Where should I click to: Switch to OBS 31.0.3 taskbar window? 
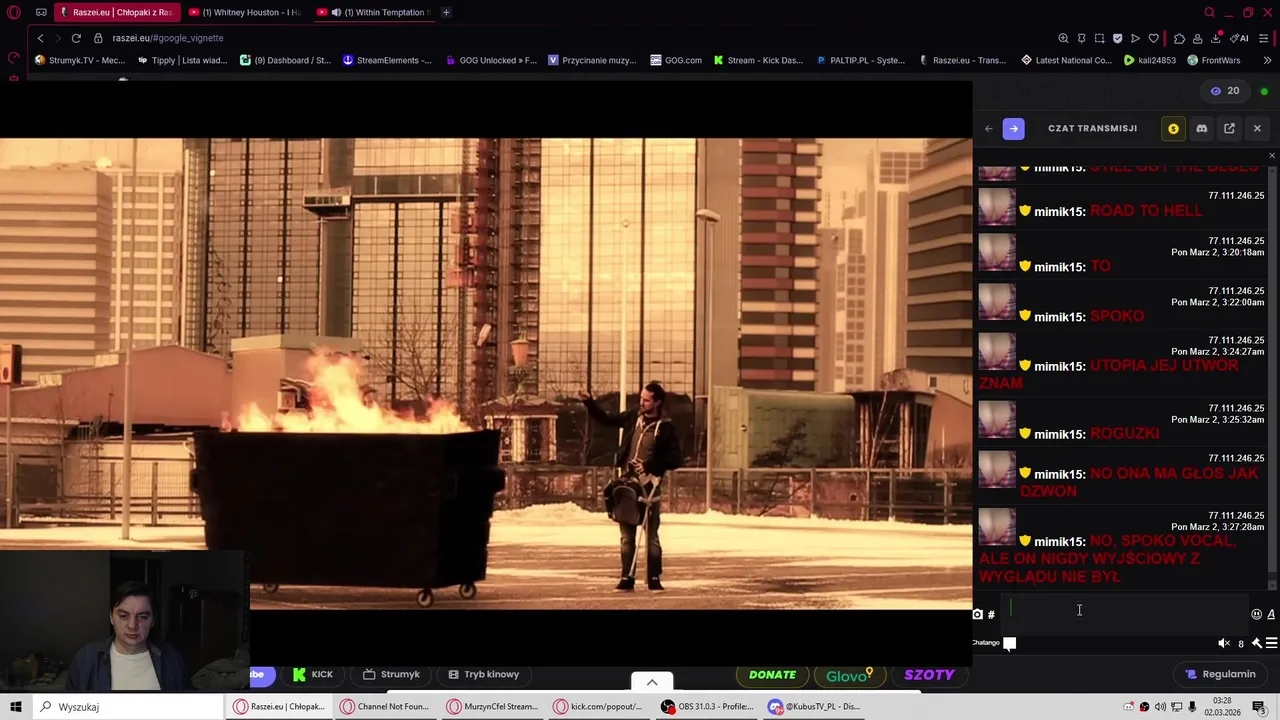(708, 707)
